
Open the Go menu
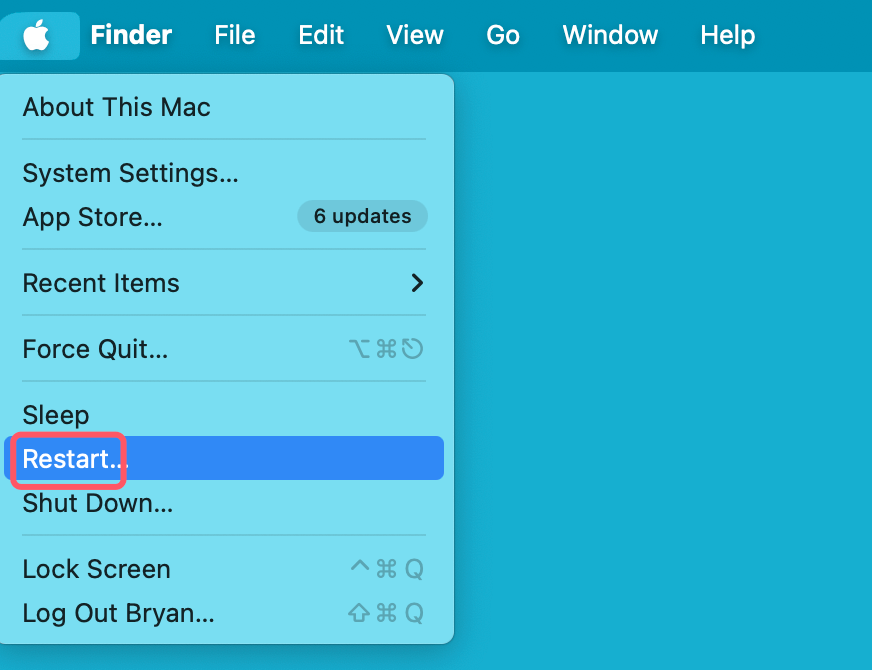point(503,35)
